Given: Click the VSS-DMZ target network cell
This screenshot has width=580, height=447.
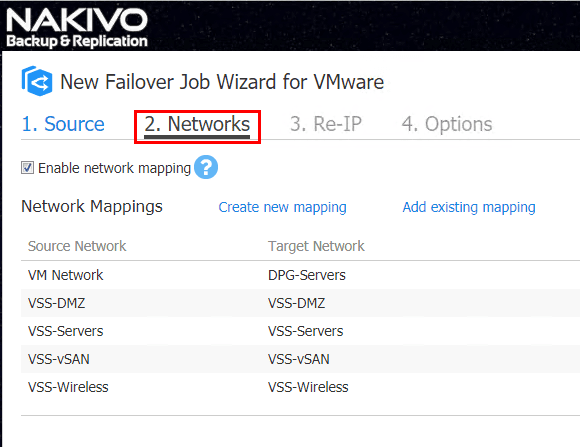Looking at the screenshot, I should coord(296,303).
